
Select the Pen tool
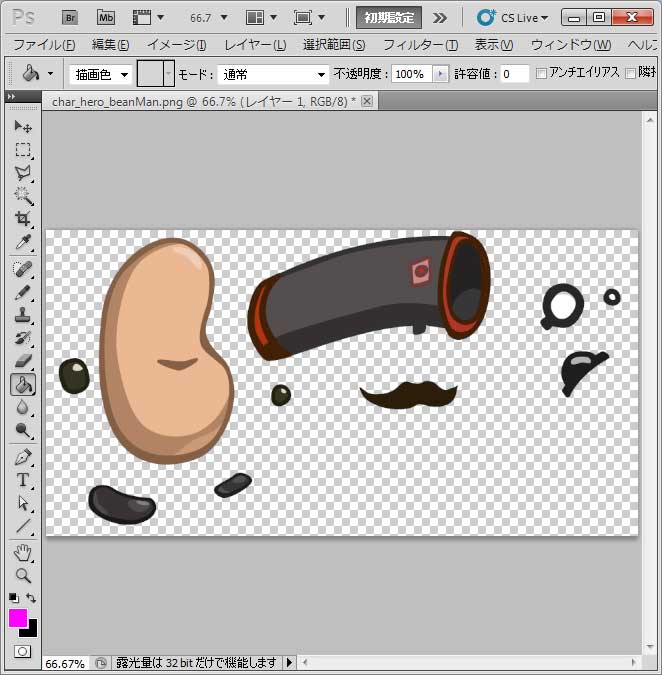(23, 457)
